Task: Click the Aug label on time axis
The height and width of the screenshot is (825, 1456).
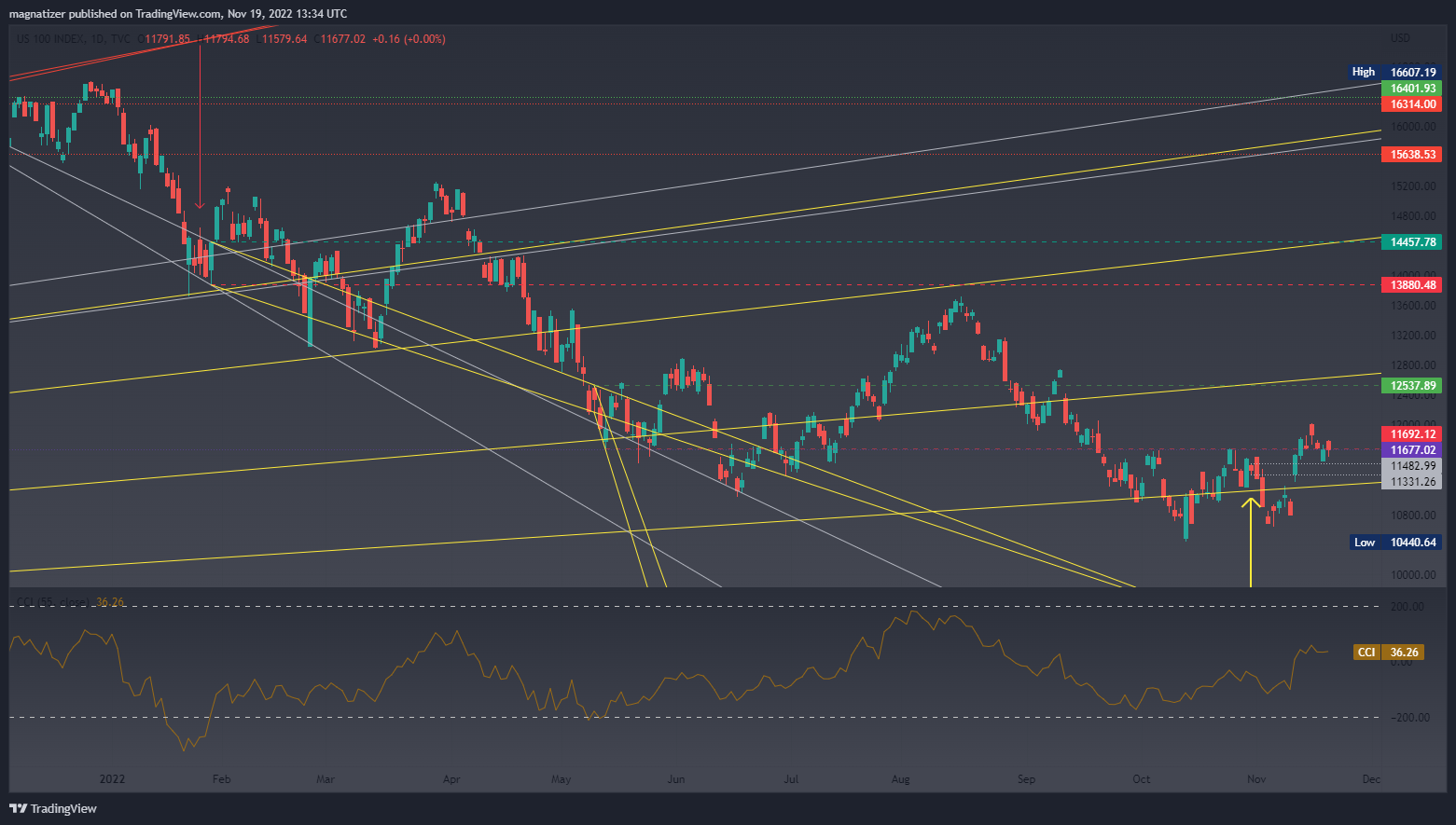Action: (900, 778)
